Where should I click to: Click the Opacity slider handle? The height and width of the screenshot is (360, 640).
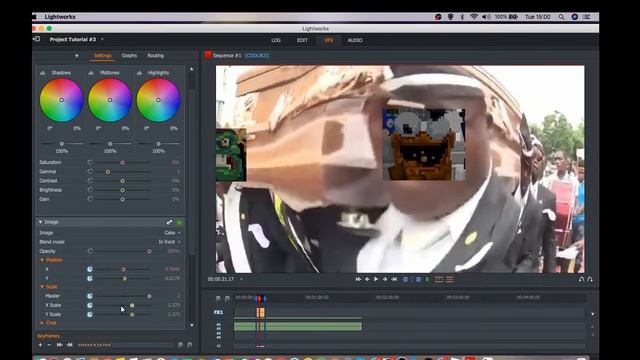[149, 251]
